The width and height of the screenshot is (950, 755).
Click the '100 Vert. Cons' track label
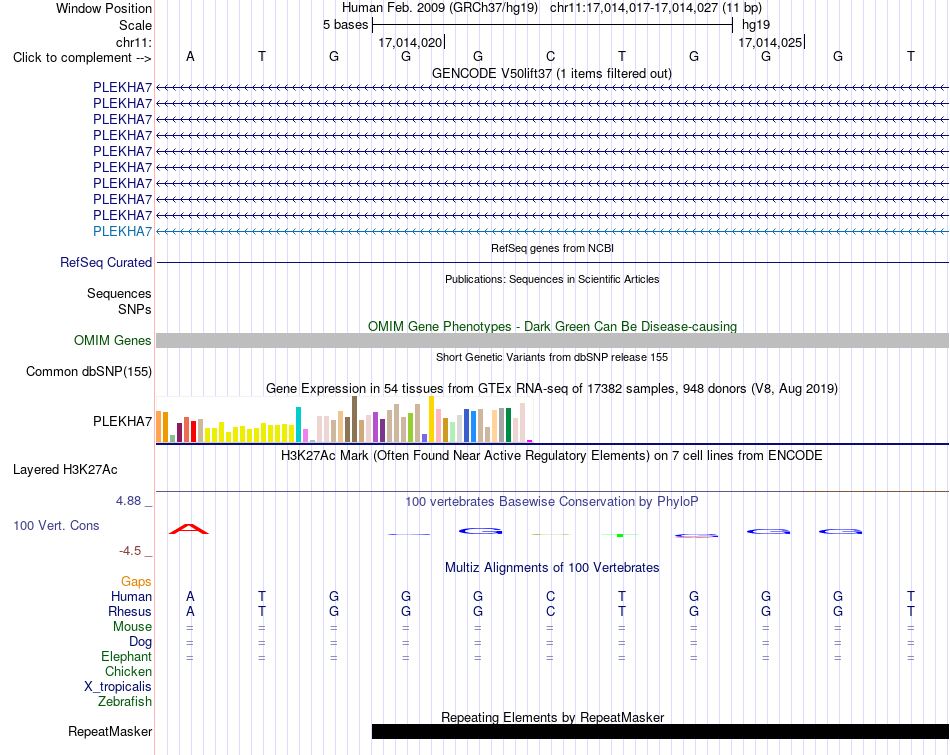pyautogui.click(x=56, y=525)
